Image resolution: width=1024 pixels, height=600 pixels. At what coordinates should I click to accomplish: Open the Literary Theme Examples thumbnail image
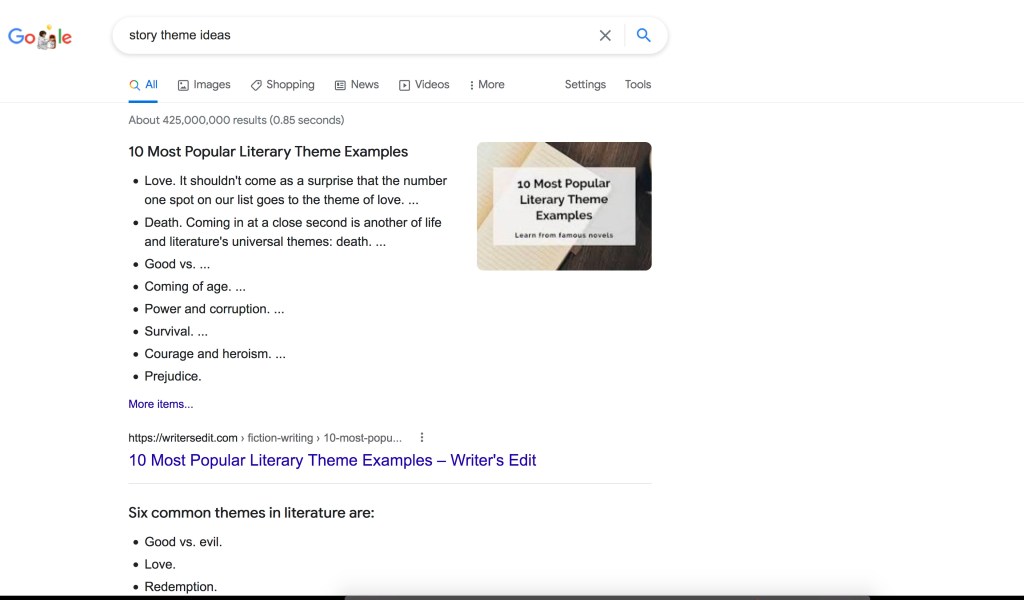point(564,206)
